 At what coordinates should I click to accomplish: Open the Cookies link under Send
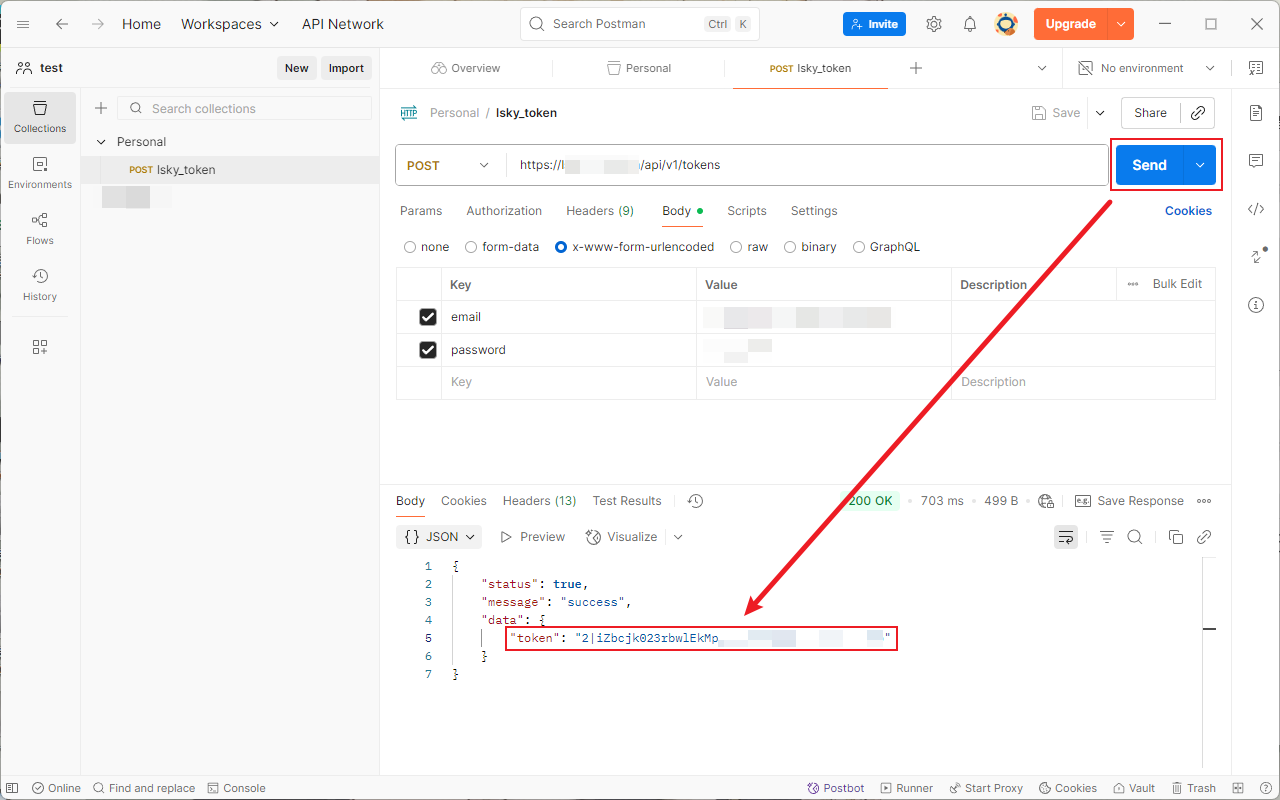[1188, 211]
